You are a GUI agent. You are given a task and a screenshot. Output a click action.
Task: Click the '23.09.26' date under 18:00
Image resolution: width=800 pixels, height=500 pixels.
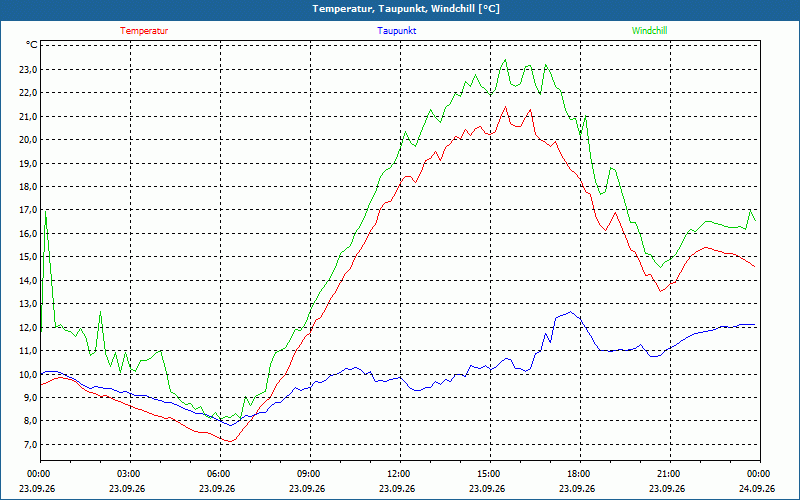(577, 488)
